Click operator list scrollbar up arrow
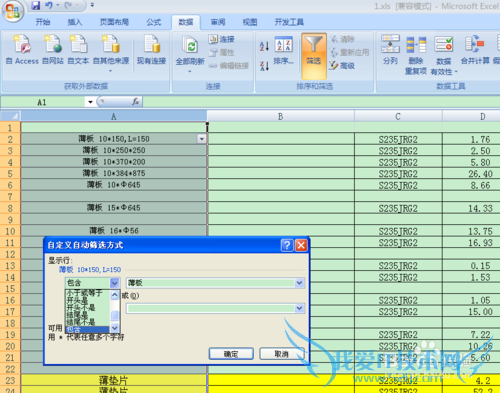 click(115, 295)
